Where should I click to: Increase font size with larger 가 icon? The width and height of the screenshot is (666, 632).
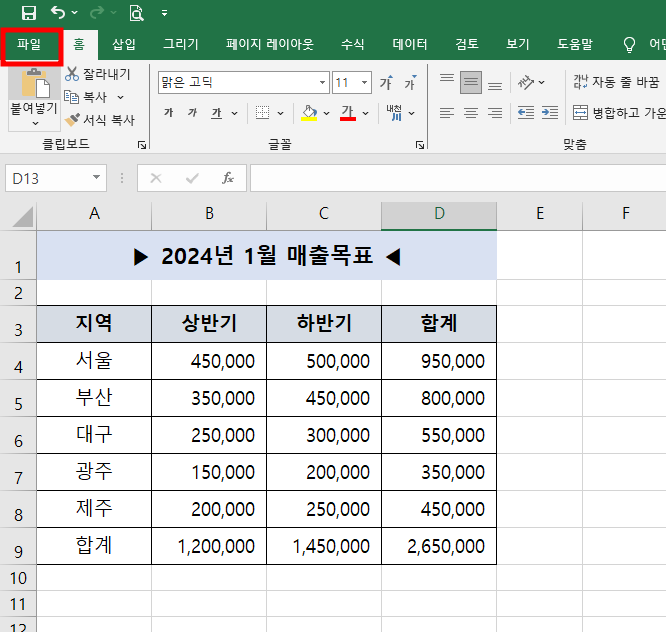[x=386, y=82]
